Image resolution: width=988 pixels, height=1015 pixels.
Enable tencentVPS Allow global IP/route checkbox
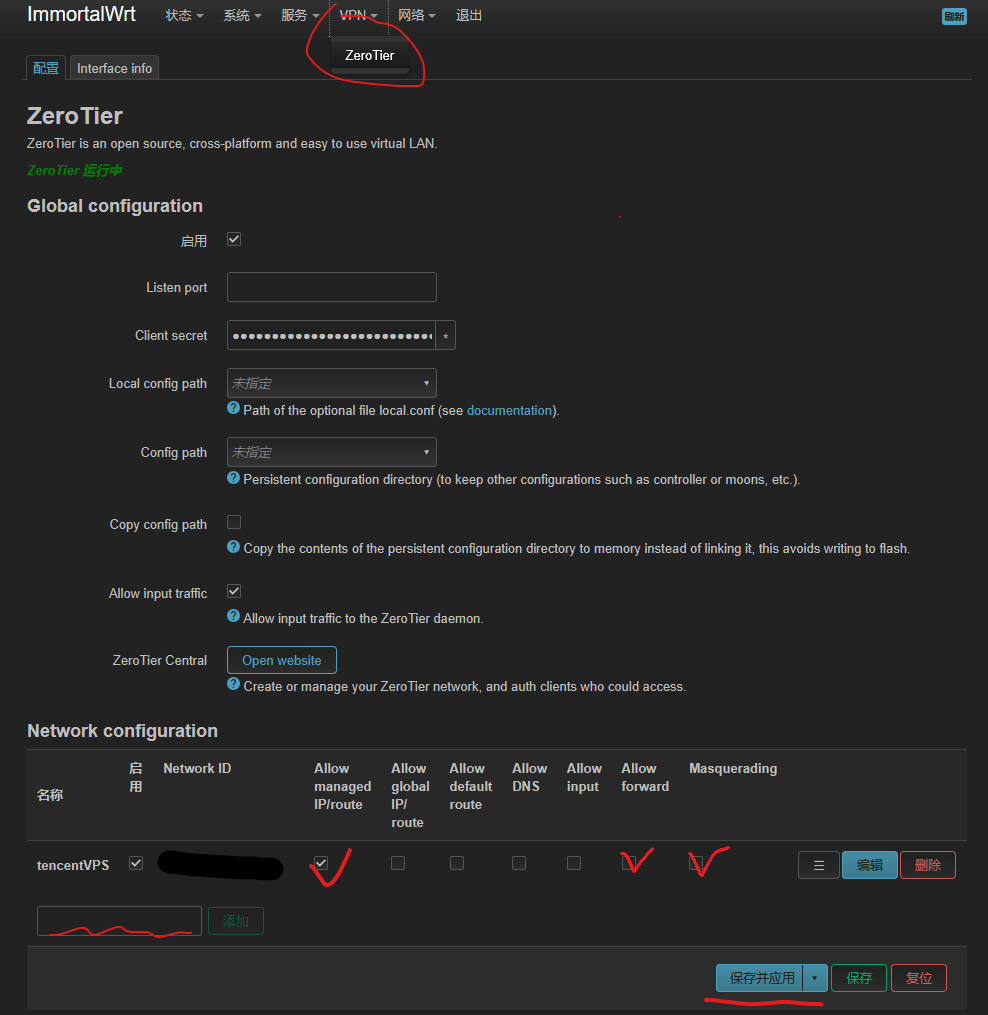(398, 863)
